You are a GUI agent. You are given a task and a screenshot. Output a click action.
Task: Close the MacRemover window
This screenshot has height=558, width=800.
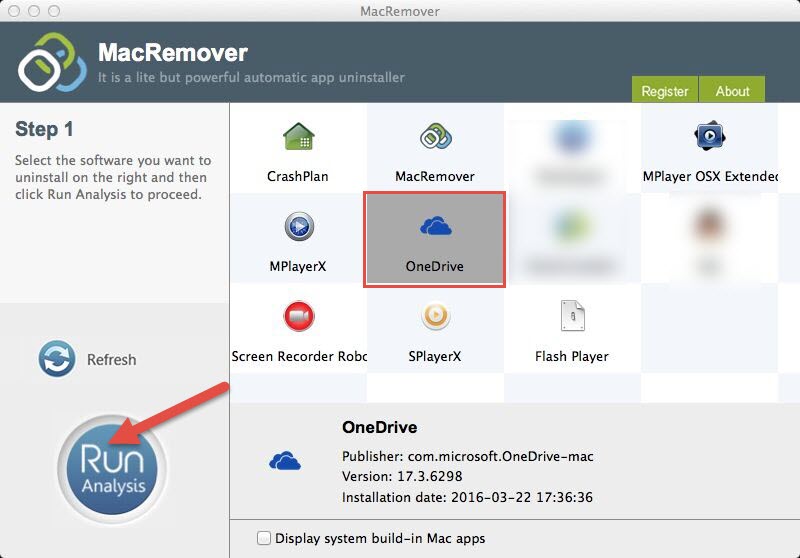click(14, 11)
